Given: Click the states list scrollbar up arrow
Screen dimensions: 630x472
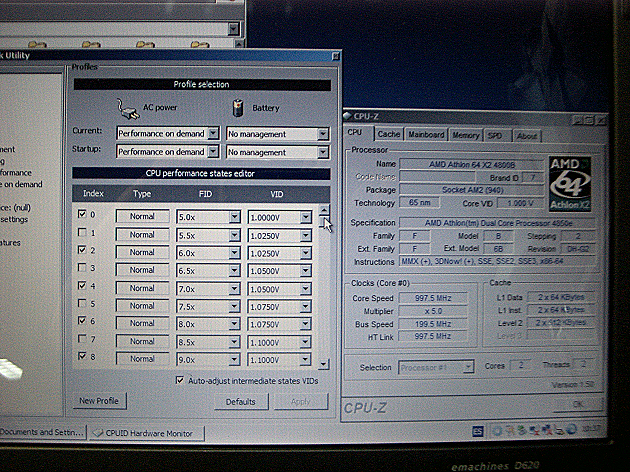Looking at the screenshot, I should pyautogui.click(x=324, y=209).
